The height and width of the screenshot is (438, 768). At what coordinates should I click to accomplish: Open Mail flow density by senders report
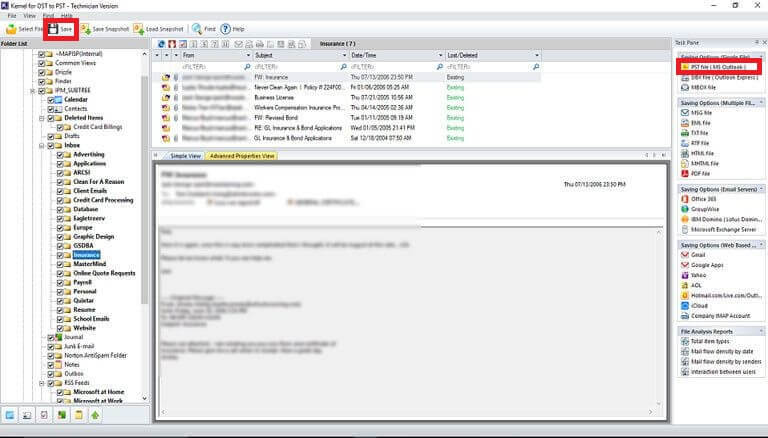point(721,362)
